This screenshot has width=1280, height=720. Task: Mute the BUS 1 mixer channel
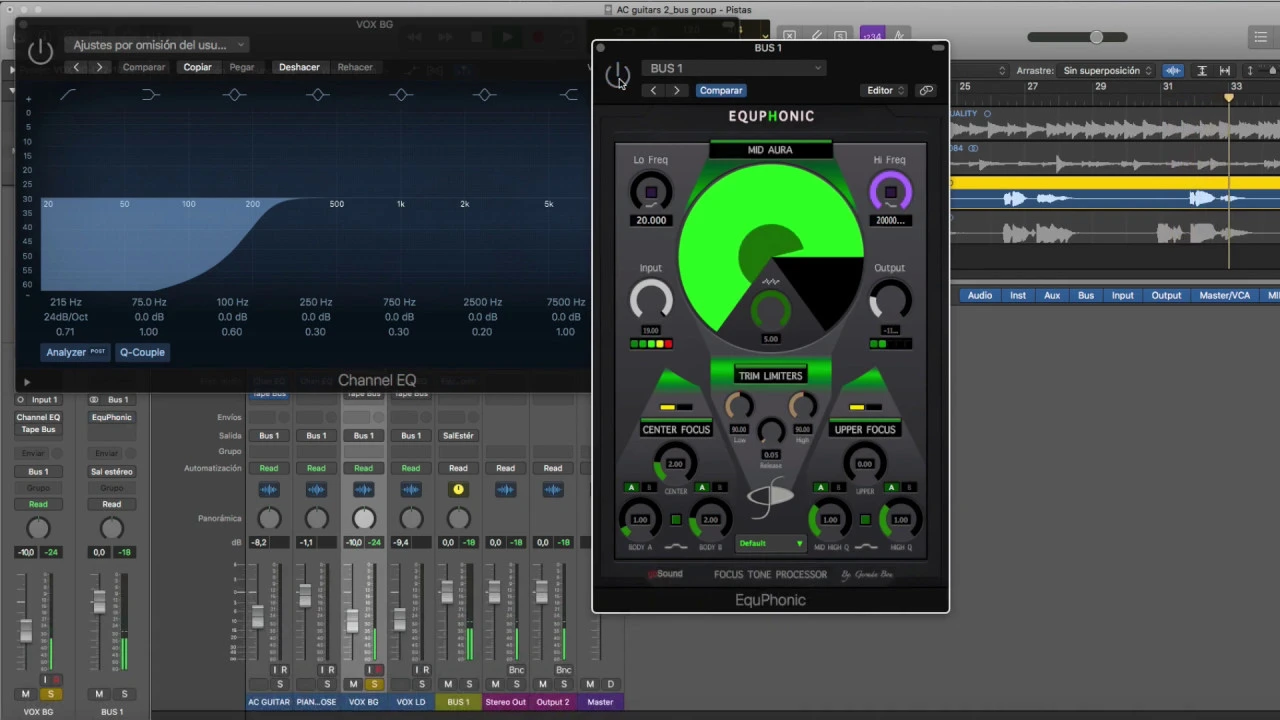tap(447, 684)
